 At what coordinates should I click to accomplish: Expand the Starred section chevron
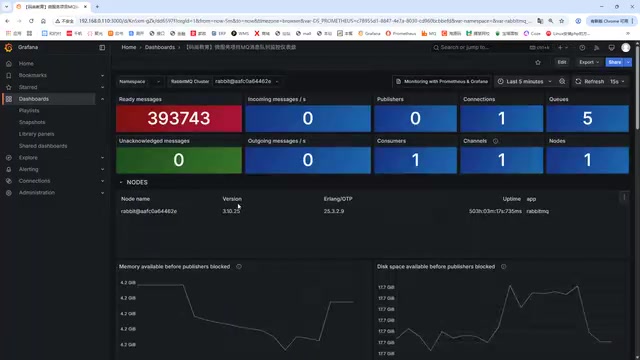102,87
